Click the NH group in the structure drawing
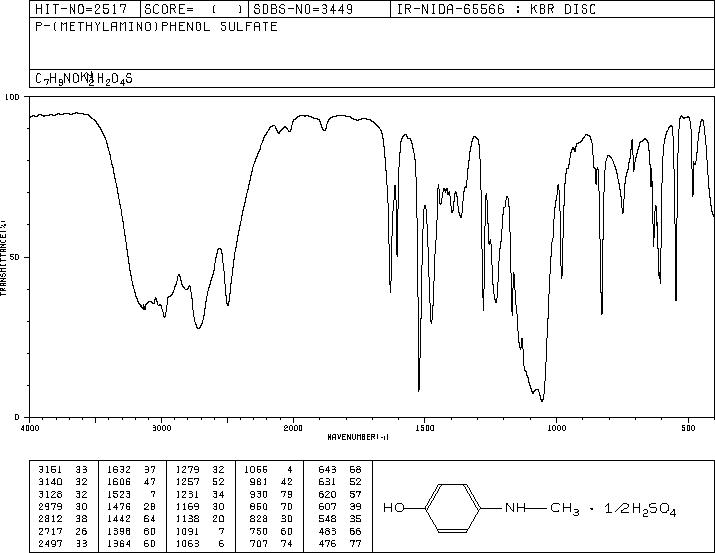715x553 pixels. tap(516, 508)
